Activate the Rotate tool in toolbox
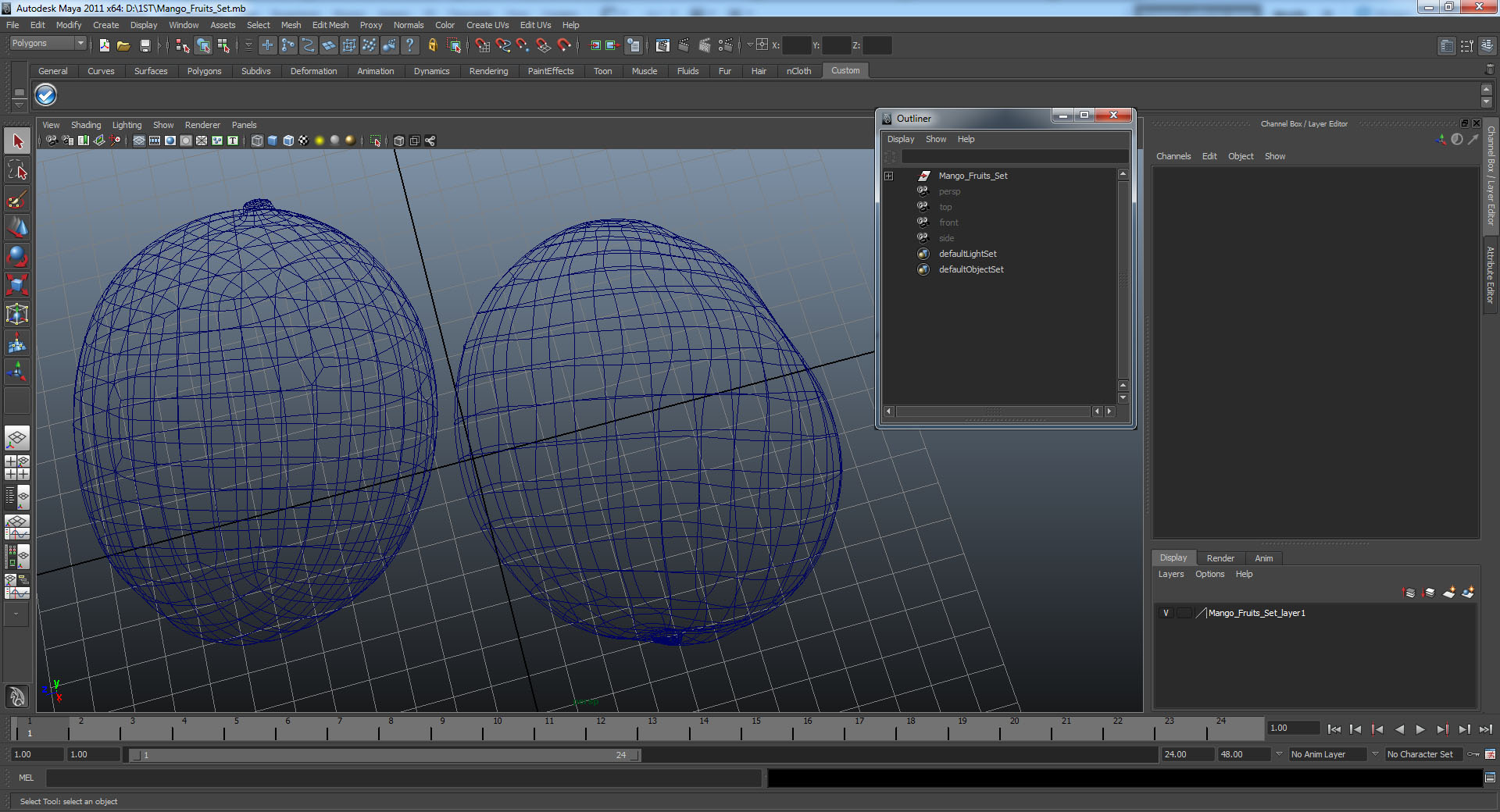 pos(17,256)
